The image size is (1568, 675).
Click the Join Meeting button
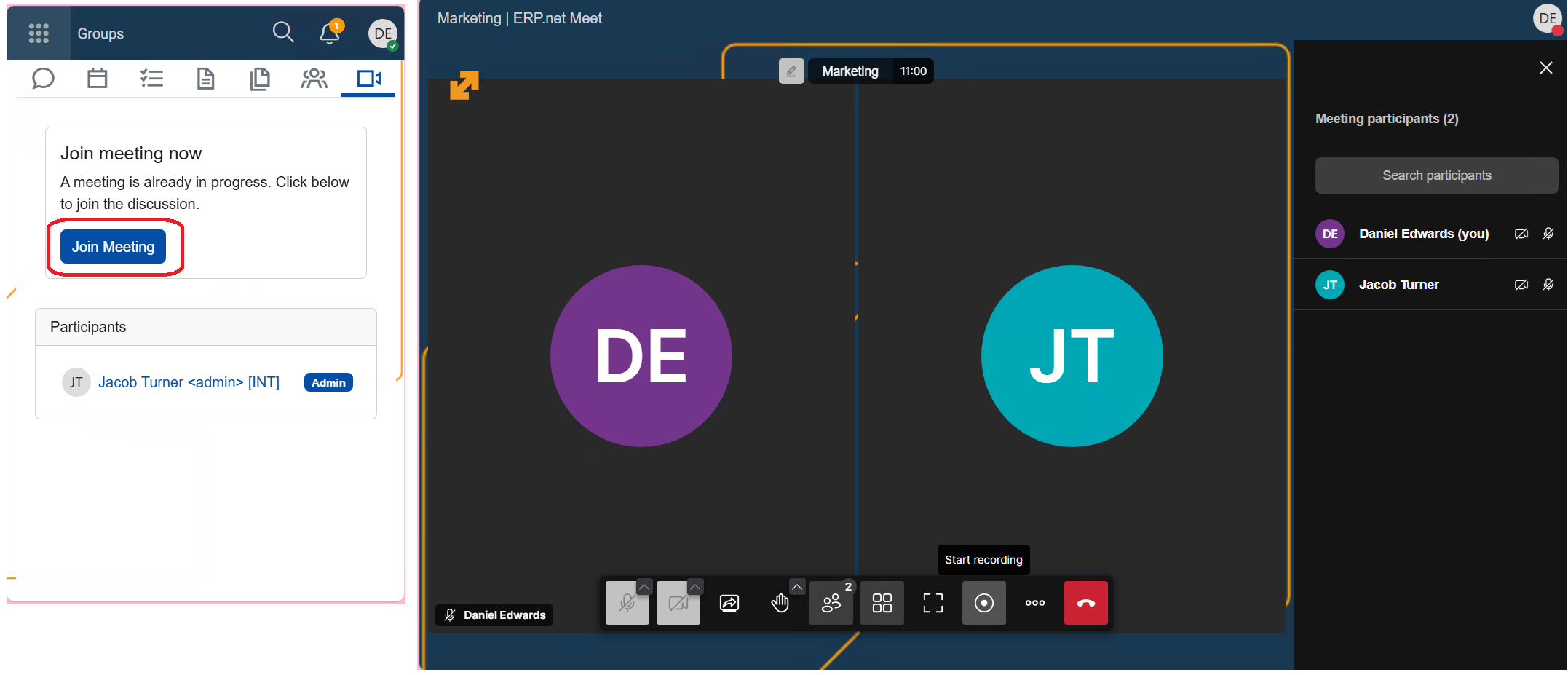[x=113, y=247]
